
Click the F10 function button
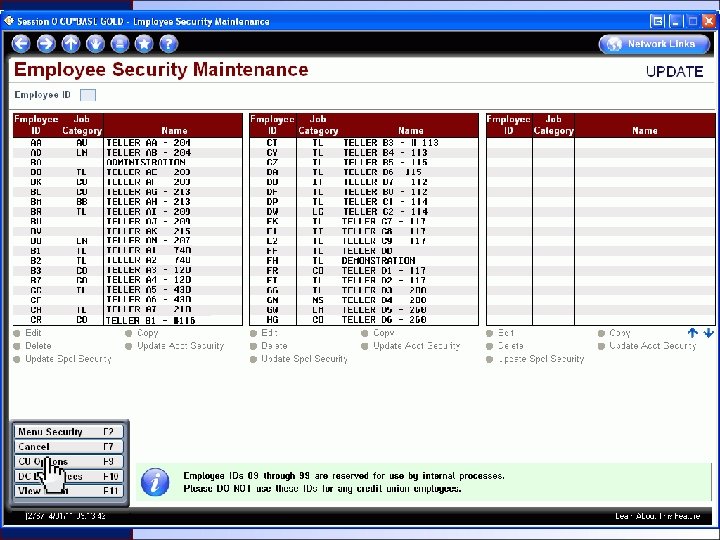(69, 476)
